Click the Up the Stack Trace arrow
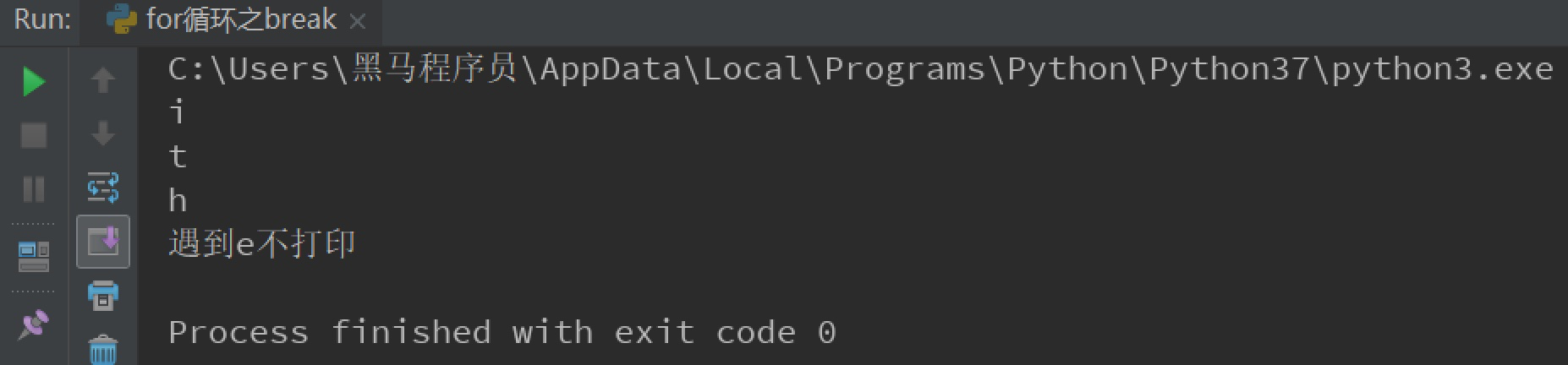 (103, 80)
